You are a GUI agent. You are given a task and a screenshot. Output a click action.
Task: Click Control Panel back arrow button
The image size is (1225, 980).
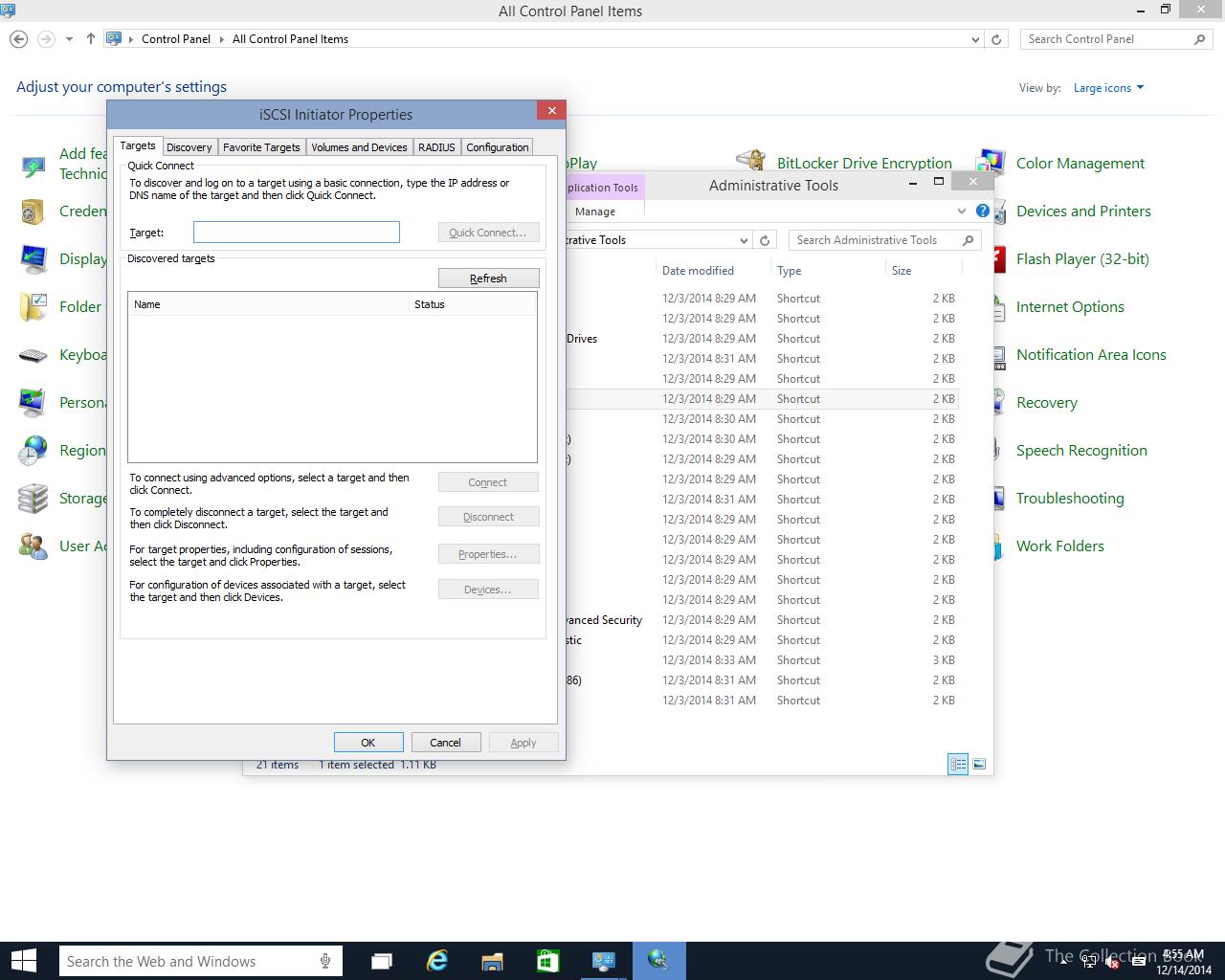point(18,39)
